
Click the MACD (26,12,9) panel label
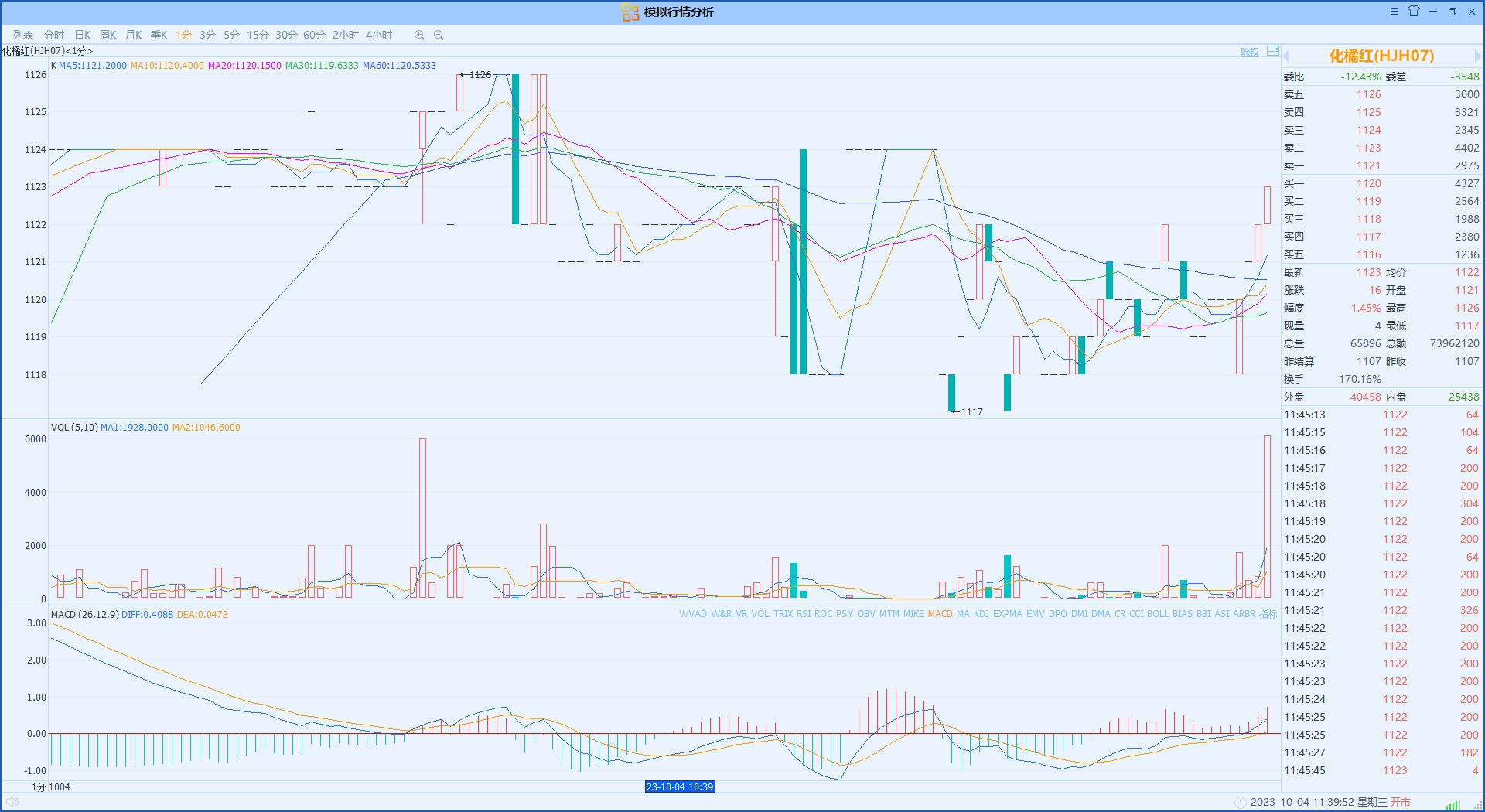[85, 615]
